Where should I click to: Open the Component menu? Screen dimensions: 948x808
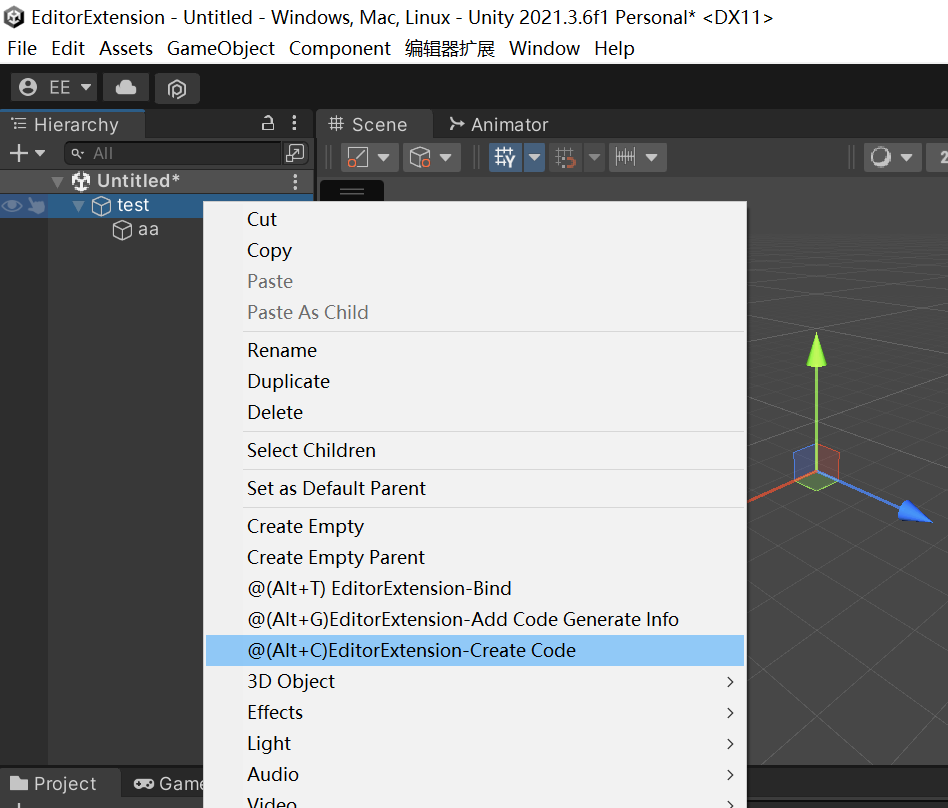[x=340, y=48]
